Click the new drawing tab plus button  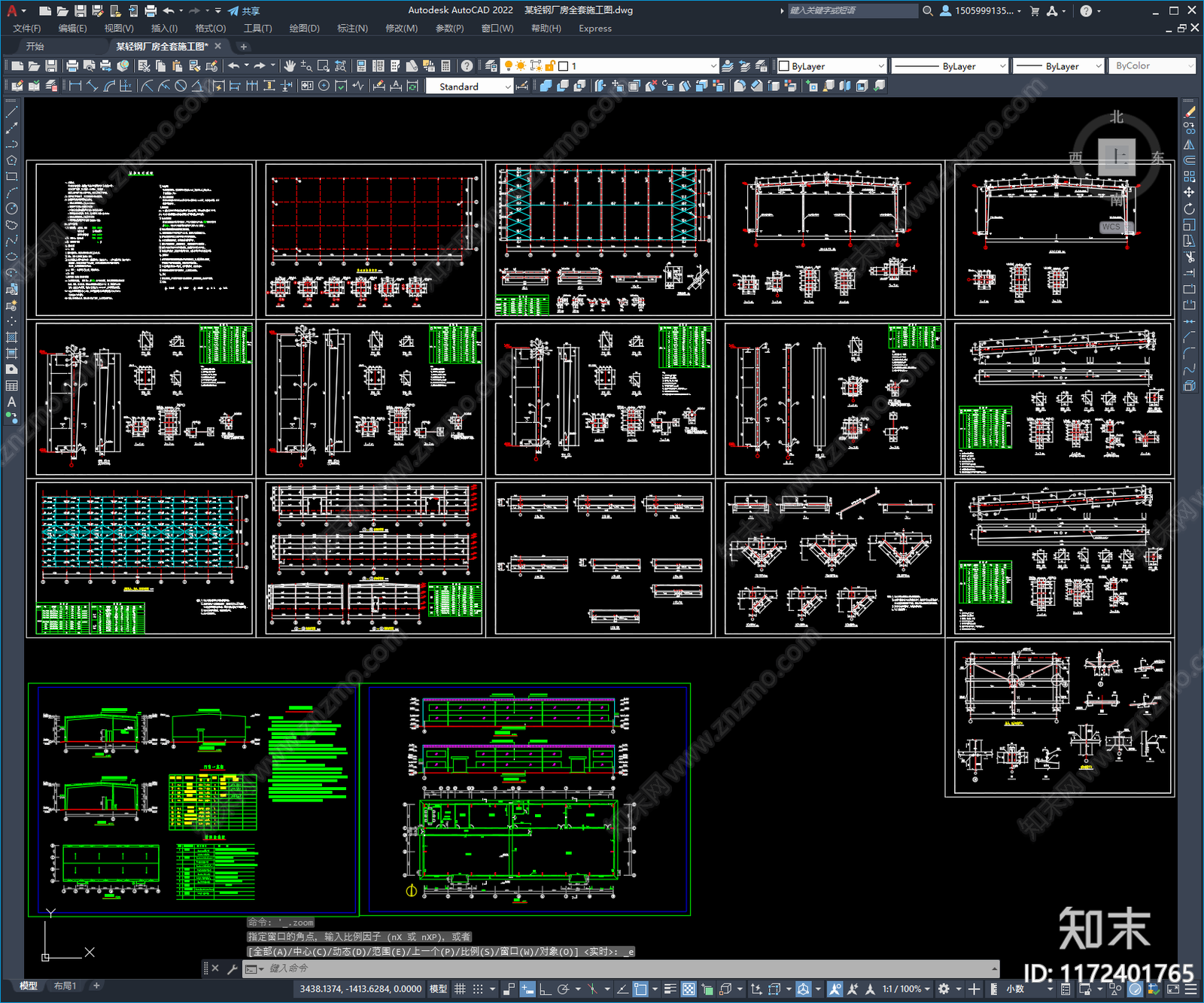[x=243, y=47]
